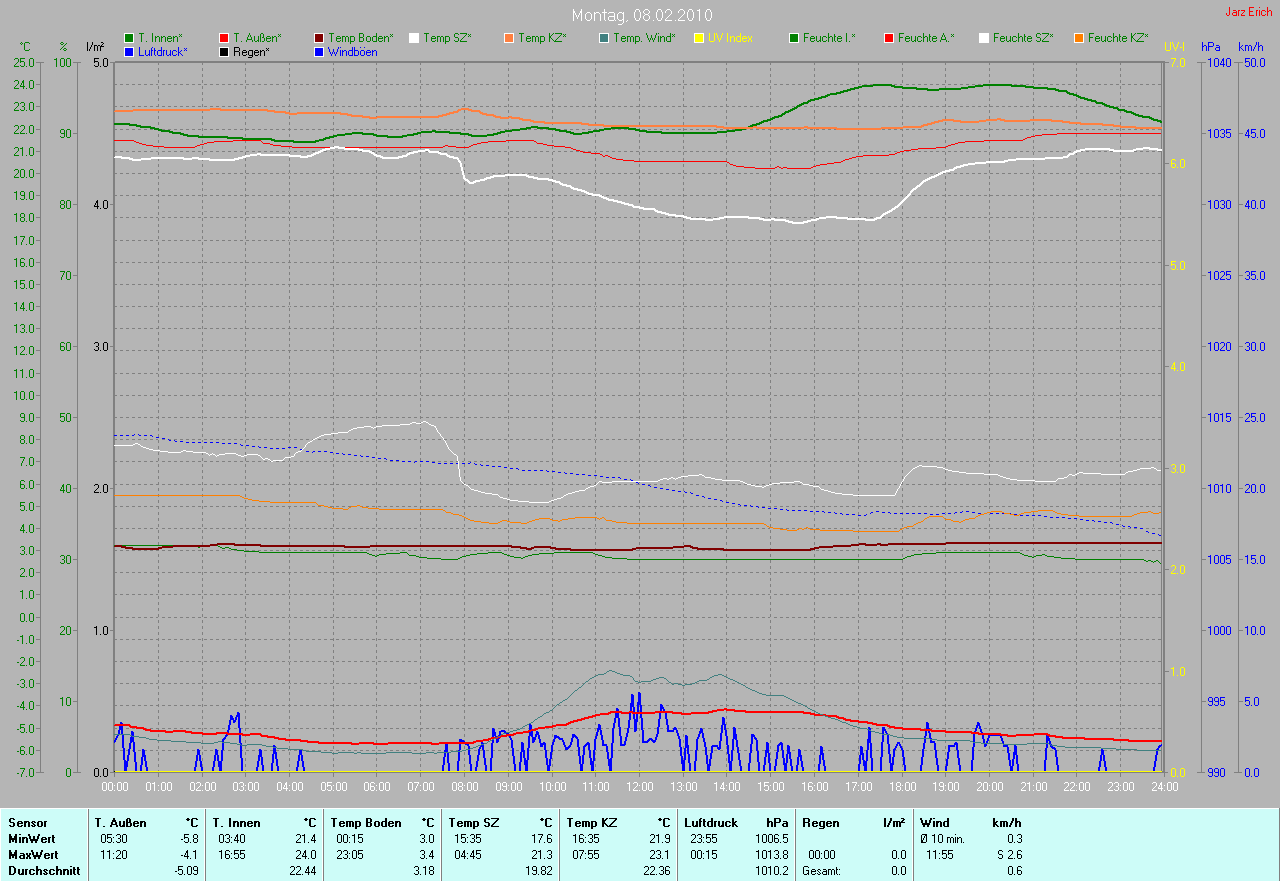
Task: Click the date title Montag, 08.02.2010
Action: (x=640, y=15)
